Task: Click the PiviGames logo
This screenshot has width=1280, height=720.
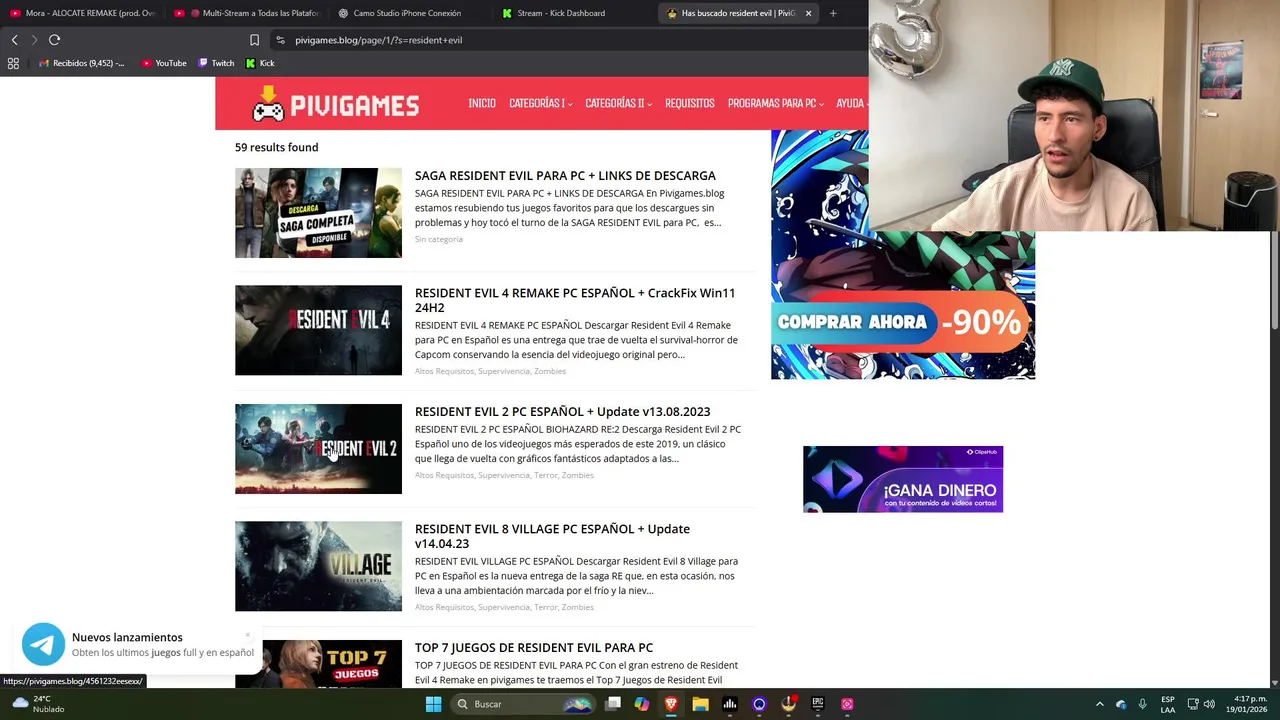Action: (335, 104)
